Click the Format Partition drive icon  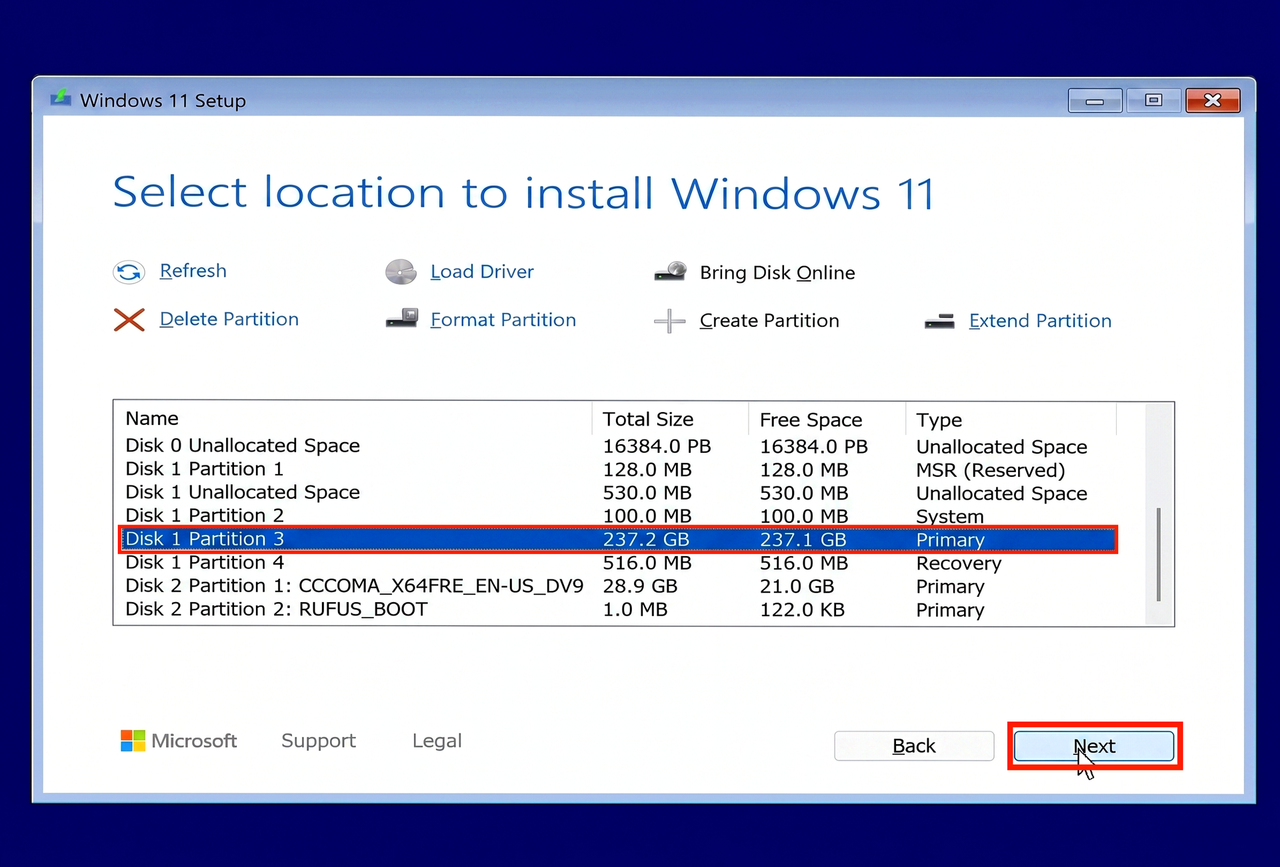[401, 320]
